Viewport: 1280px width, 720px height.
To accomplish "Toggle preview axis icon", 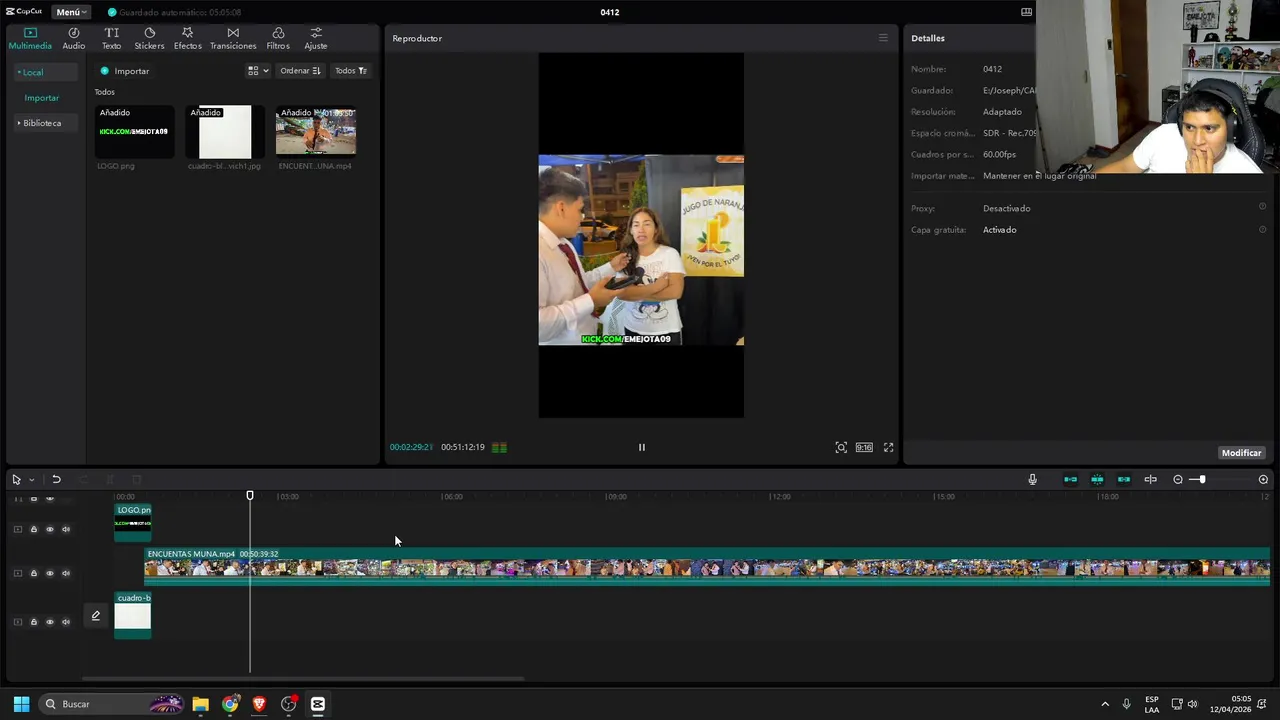I will (x=1150, y=480).
